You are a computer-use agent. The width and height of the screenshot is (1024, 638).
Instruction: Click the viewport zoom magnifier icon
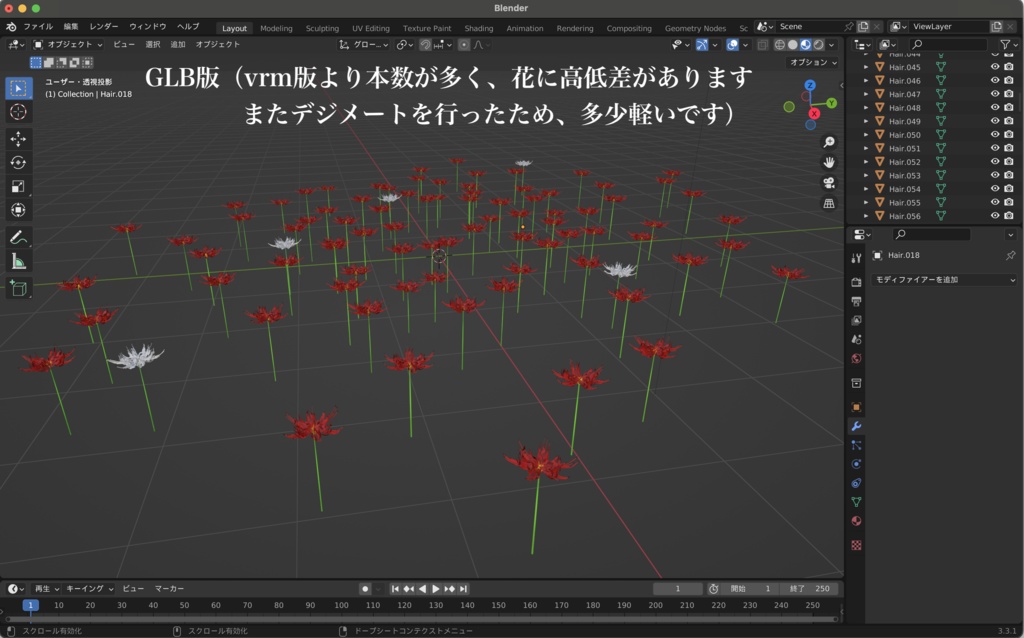coord(829,142)
